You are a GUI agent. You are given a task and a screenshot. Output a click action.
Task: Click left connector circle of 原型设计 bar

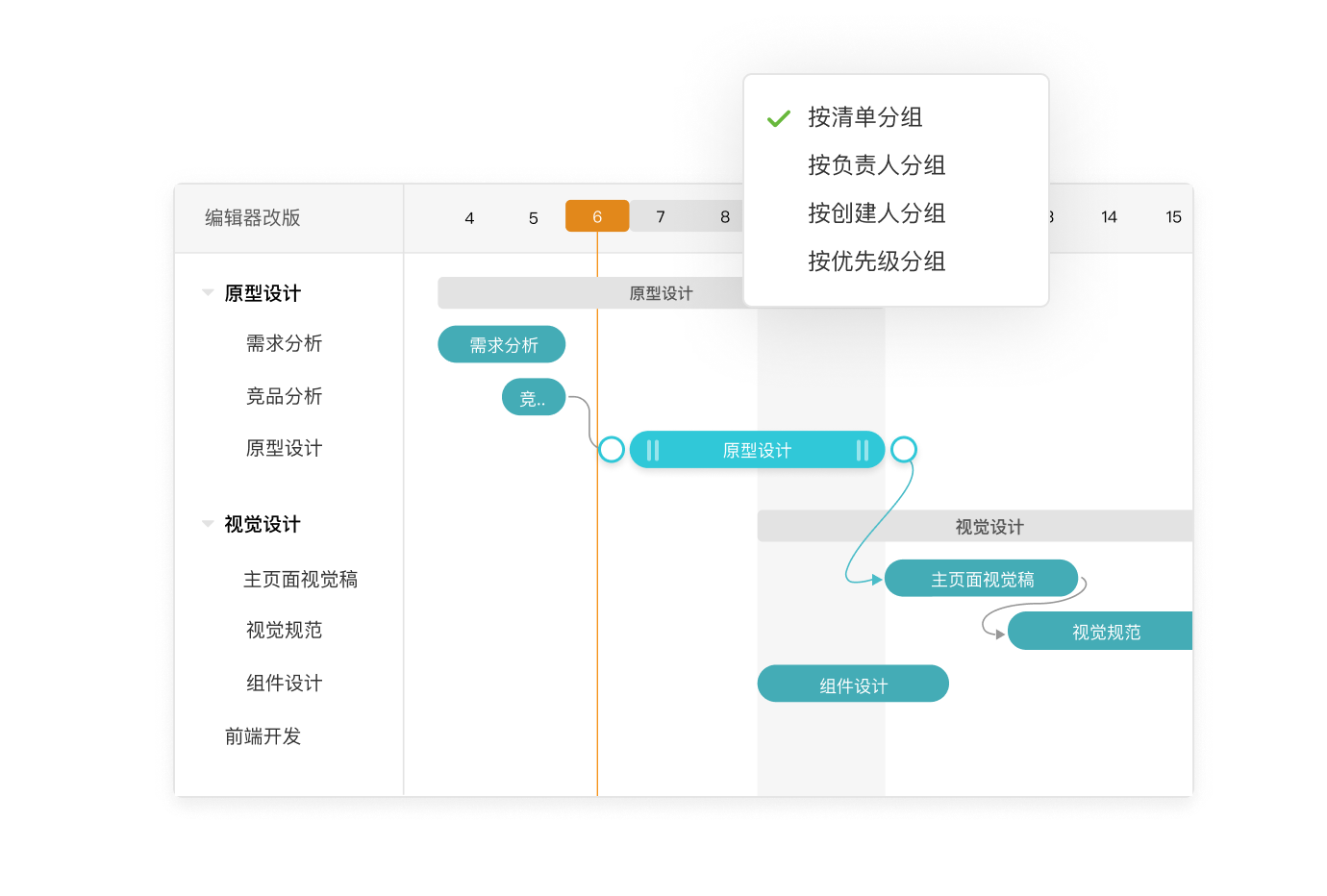[x=612, y=449]
